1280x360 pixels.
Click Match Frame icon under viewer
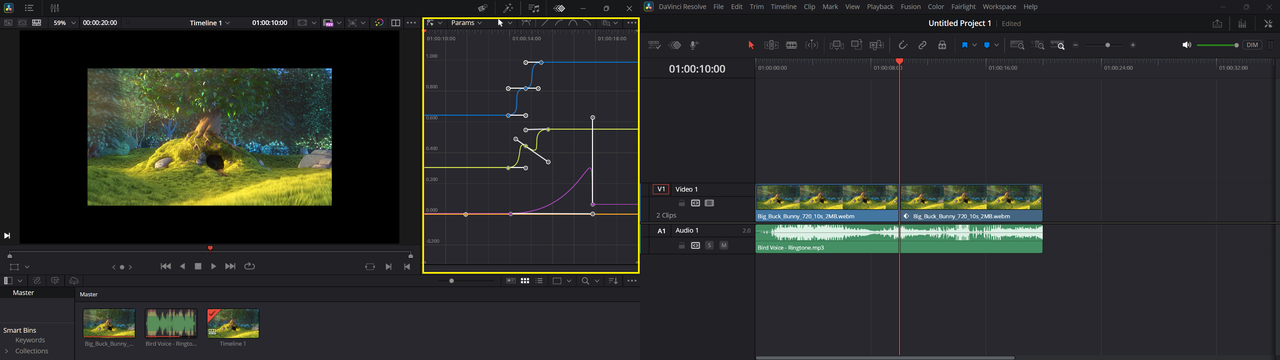[x=370, y=266]
